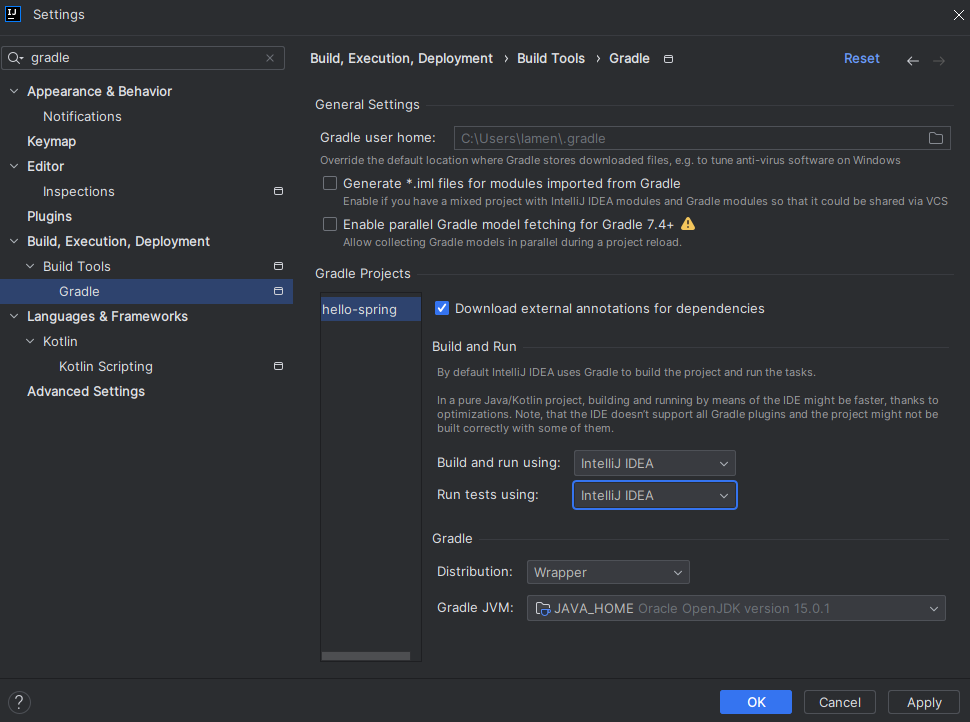970x722 pixels.
Task: Go forward with the right arrow
Action: [939, 61]
